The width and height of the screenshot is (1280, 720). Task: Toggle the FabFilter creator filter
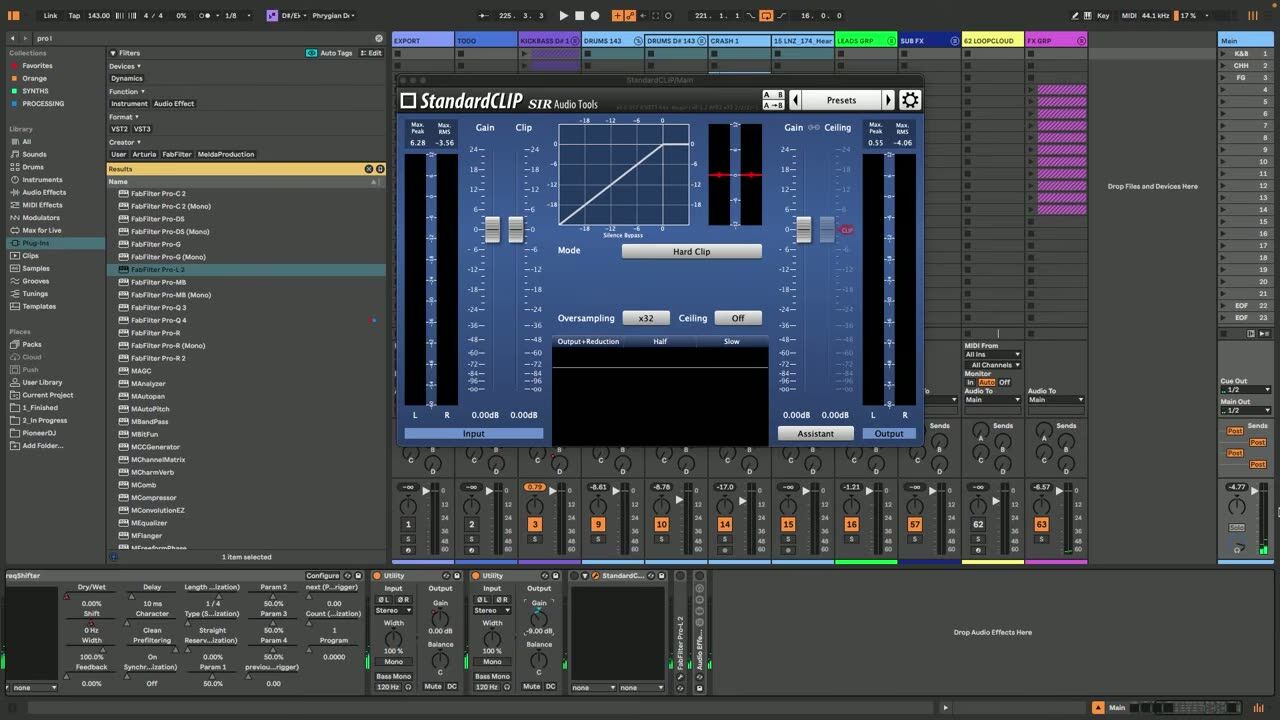pyautogui.click(x=177, y=155)
